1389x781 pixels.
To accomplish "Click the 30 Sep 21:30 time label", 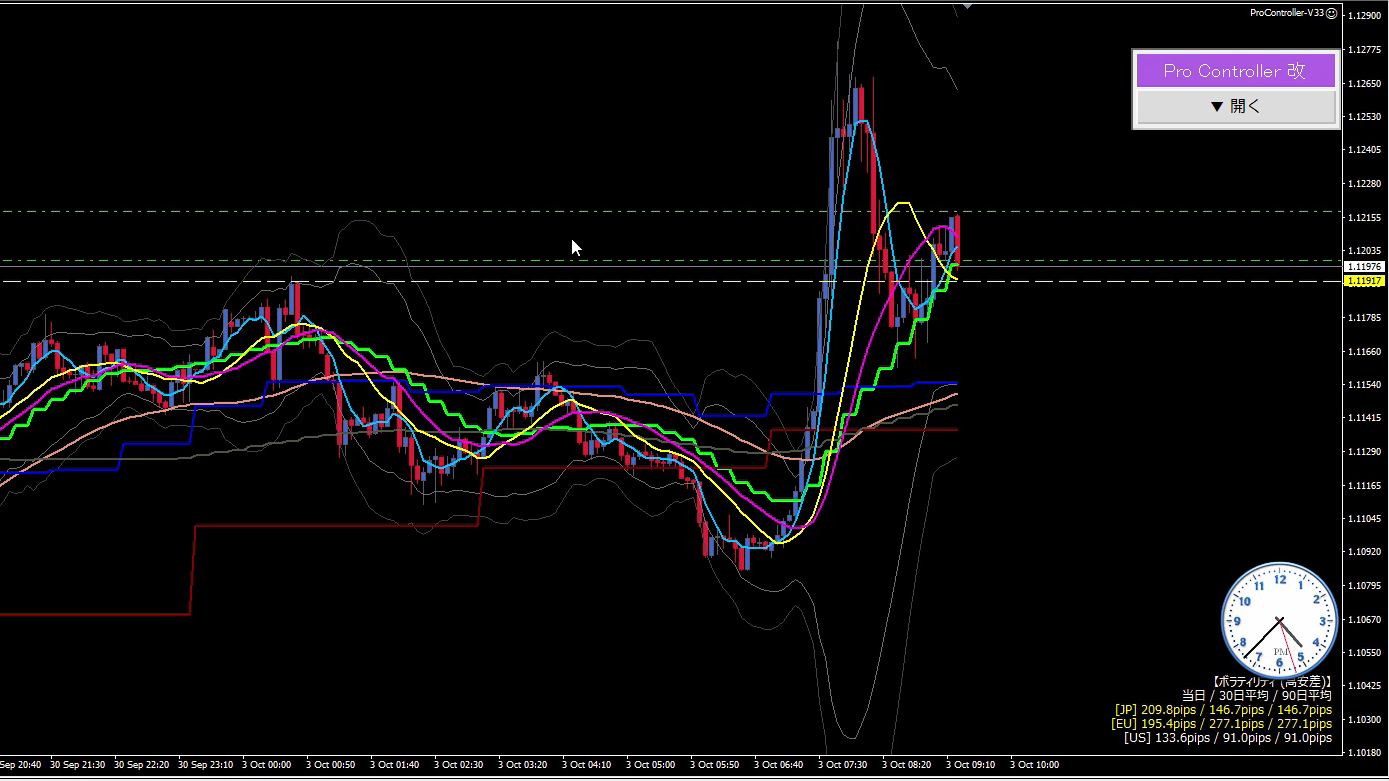I will 78,765.
